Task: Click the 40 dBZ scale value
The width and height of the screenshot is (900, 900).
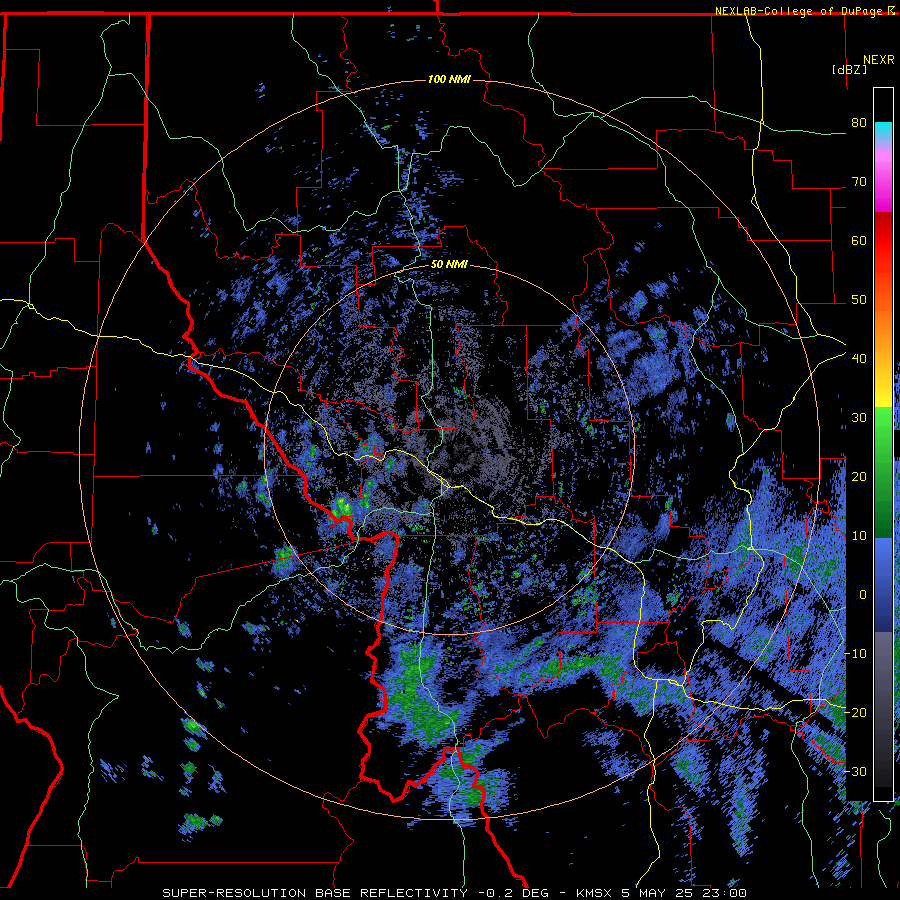Action: (x=859, y=359)
